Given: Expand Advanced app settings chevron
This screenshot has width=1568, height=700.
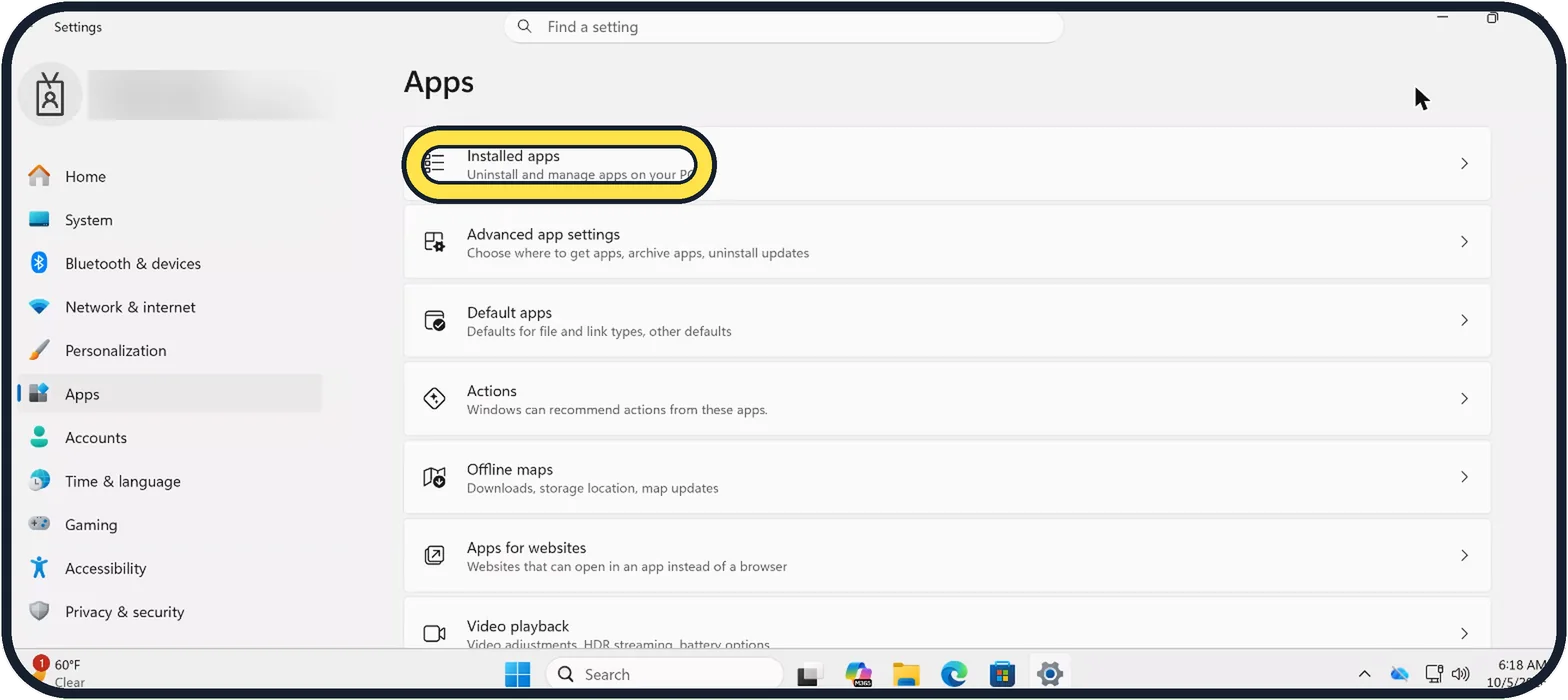Looking at the screenshot, I should (x=1464, y=242).
